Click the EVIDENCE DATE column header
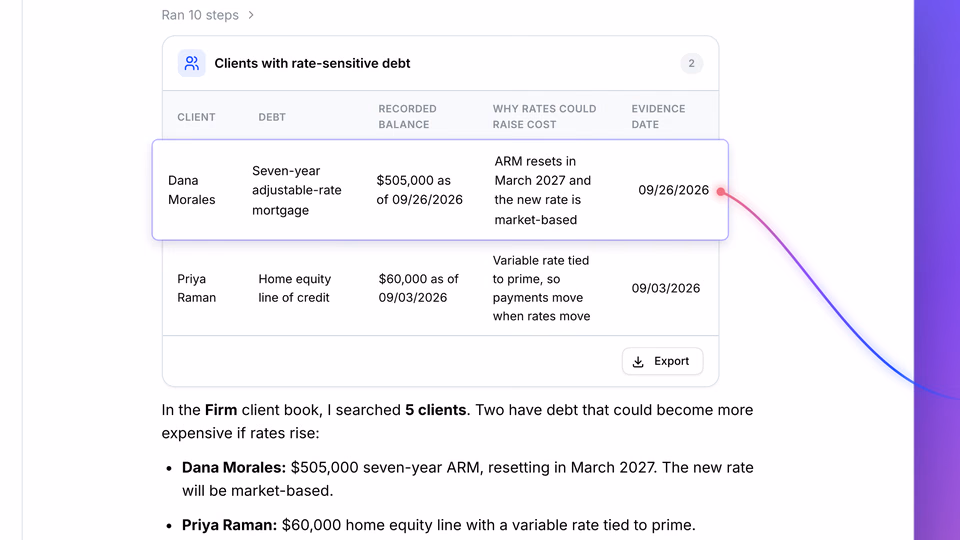The image size is (960, 540). [x=658, y=116]
